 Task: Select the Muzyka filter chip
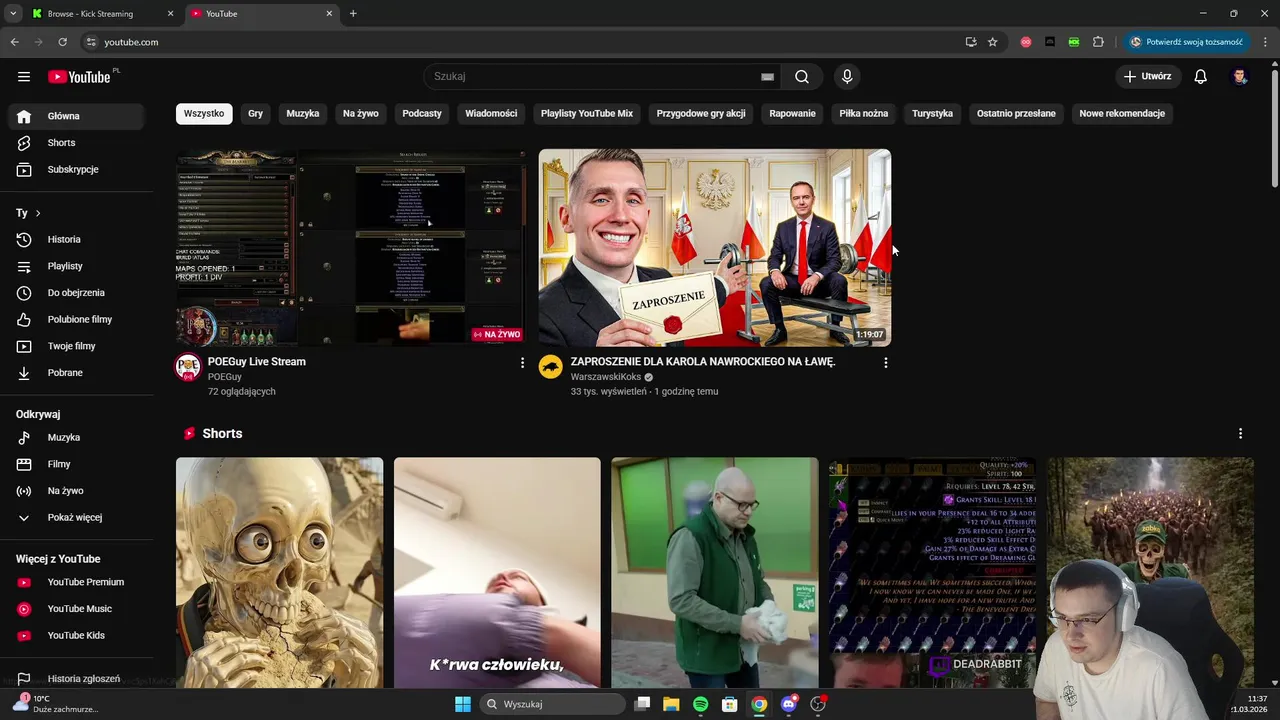click(303, 114)
